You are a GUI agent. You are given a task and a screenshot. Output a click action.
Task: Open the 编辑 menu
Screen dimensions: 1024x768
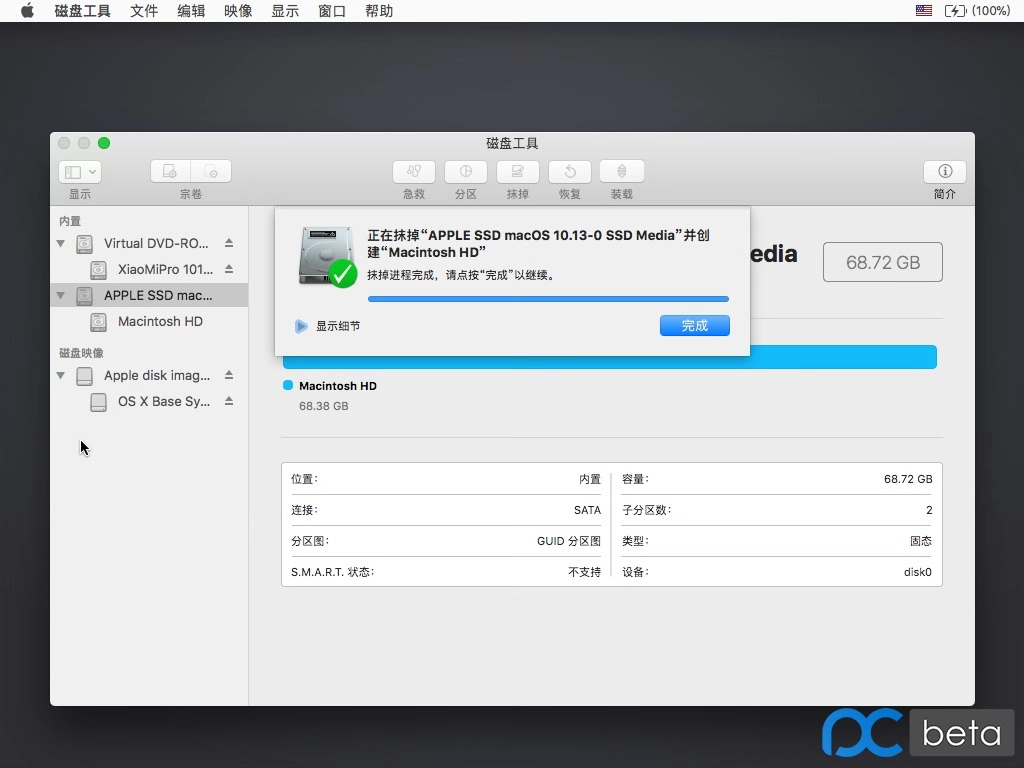click(x=191, y=11)
